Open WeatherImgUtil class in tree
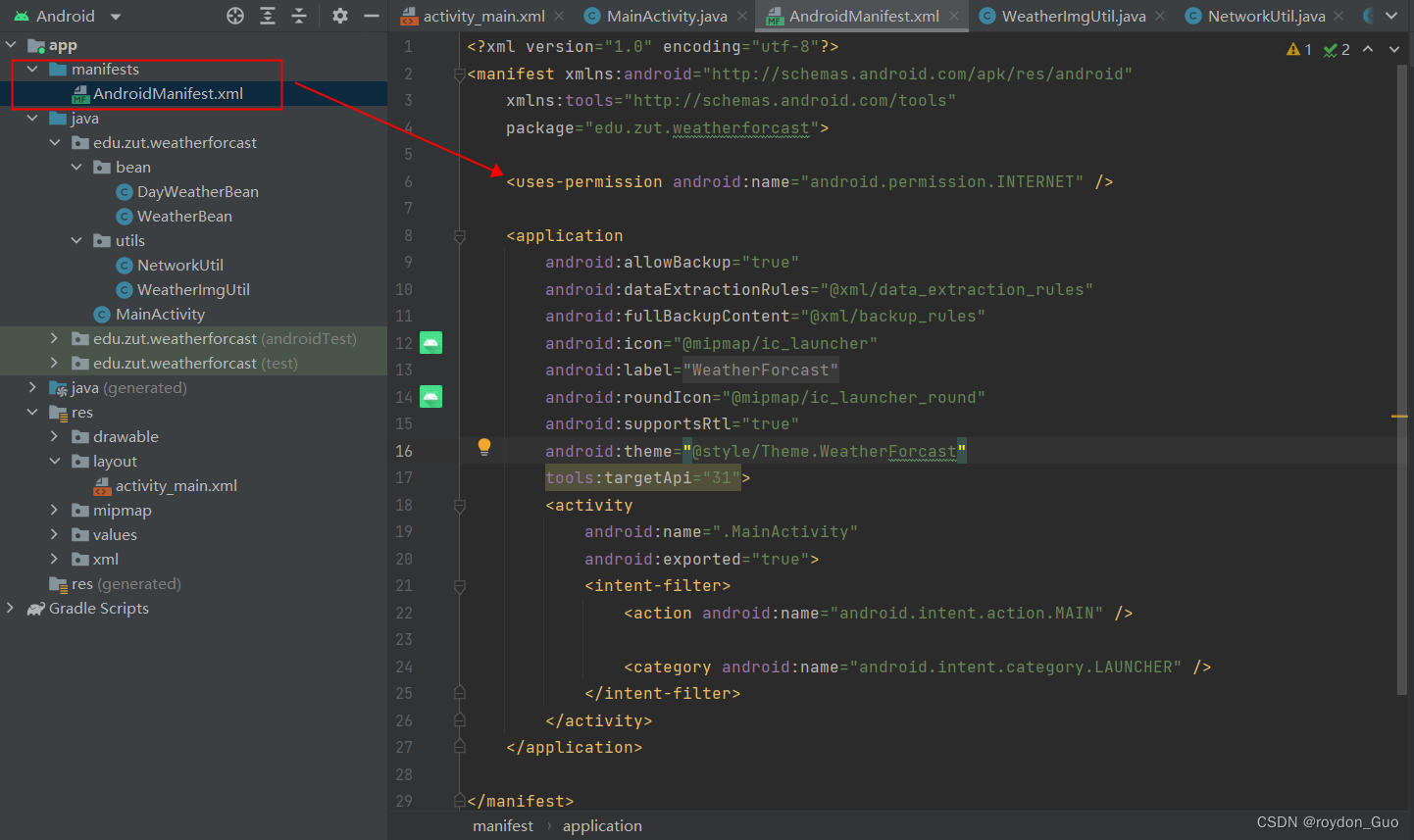Viewport: 1414px width, 840px height. [183, 290]
